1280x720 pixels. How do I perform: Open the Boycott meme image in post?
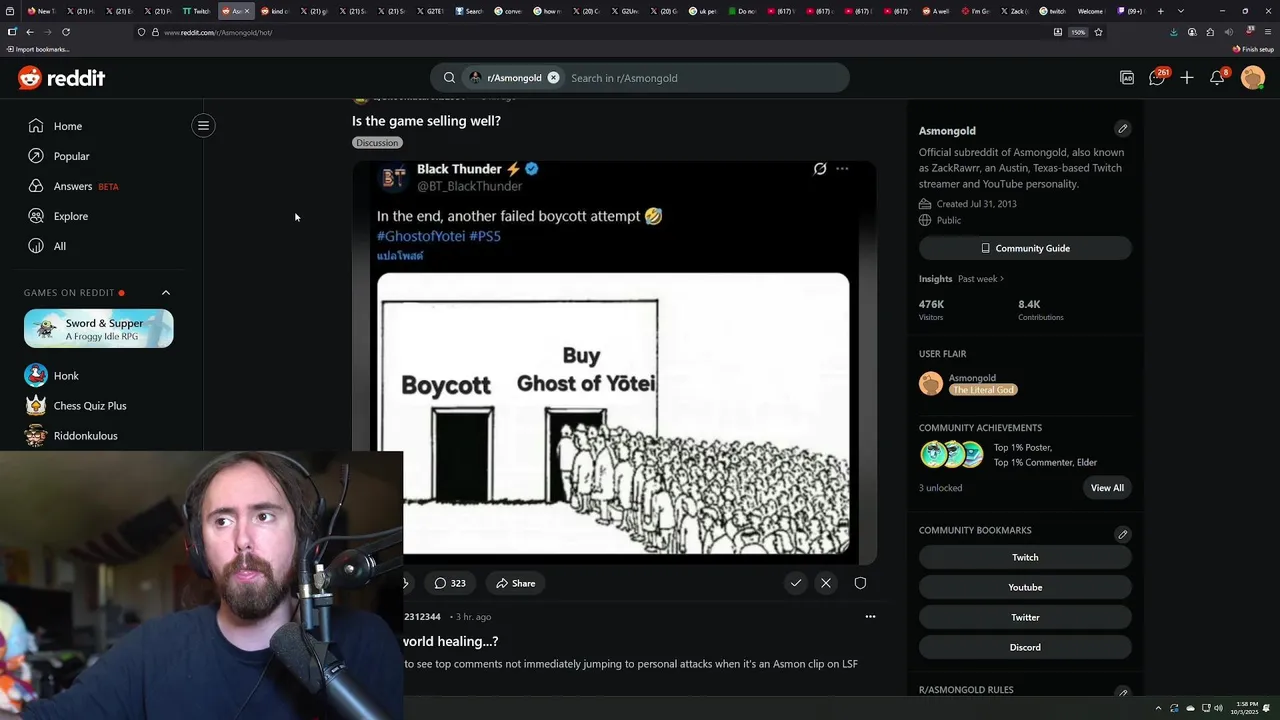click(x=613, y=414)
